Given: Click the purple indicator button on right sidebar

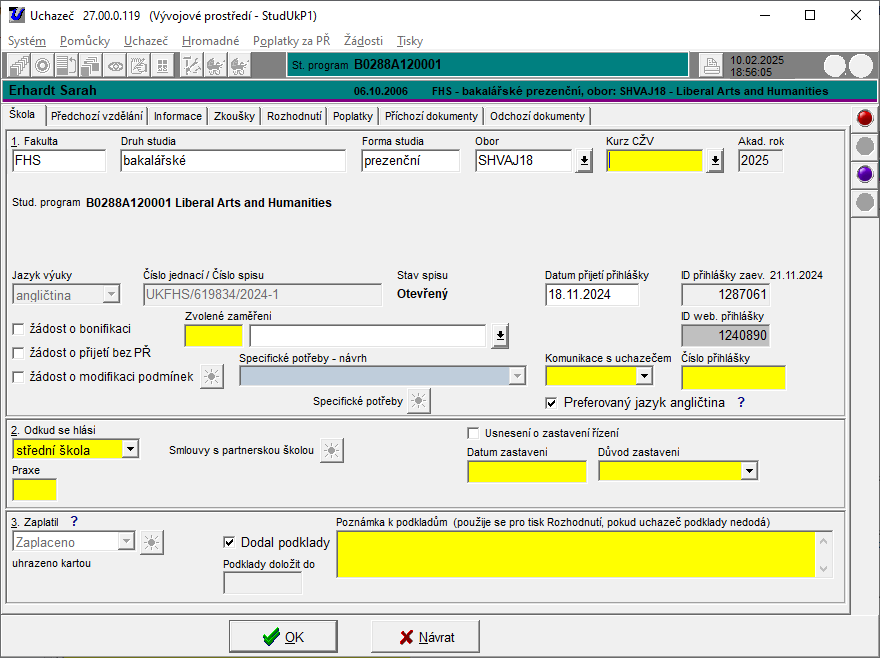Looking at the screenshot, I should pyautogui.click(x=866, y=174).
